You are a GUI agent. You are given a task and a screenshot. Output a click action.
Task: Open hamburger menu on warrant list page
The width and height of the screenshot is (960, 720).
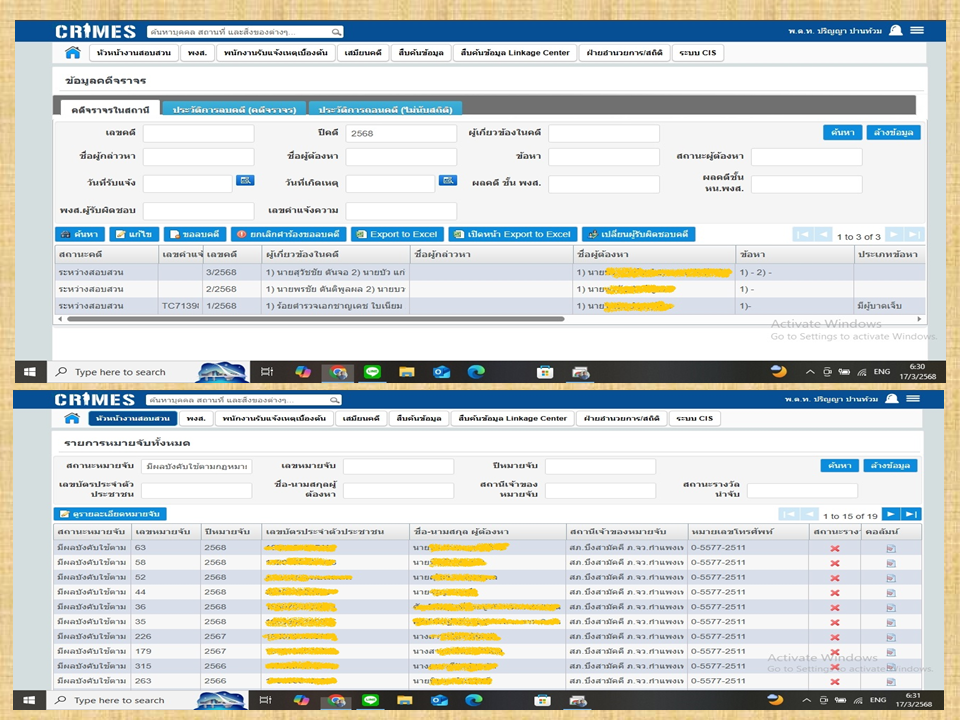tap(916, 398)
